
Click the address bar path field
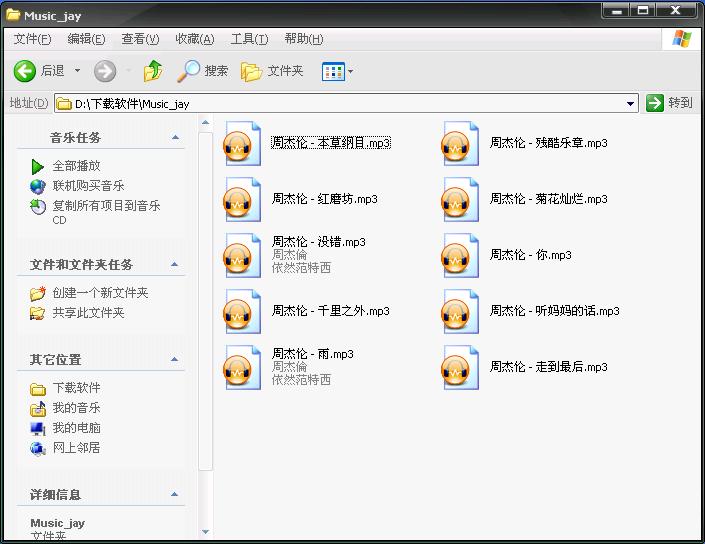[340, 103]
